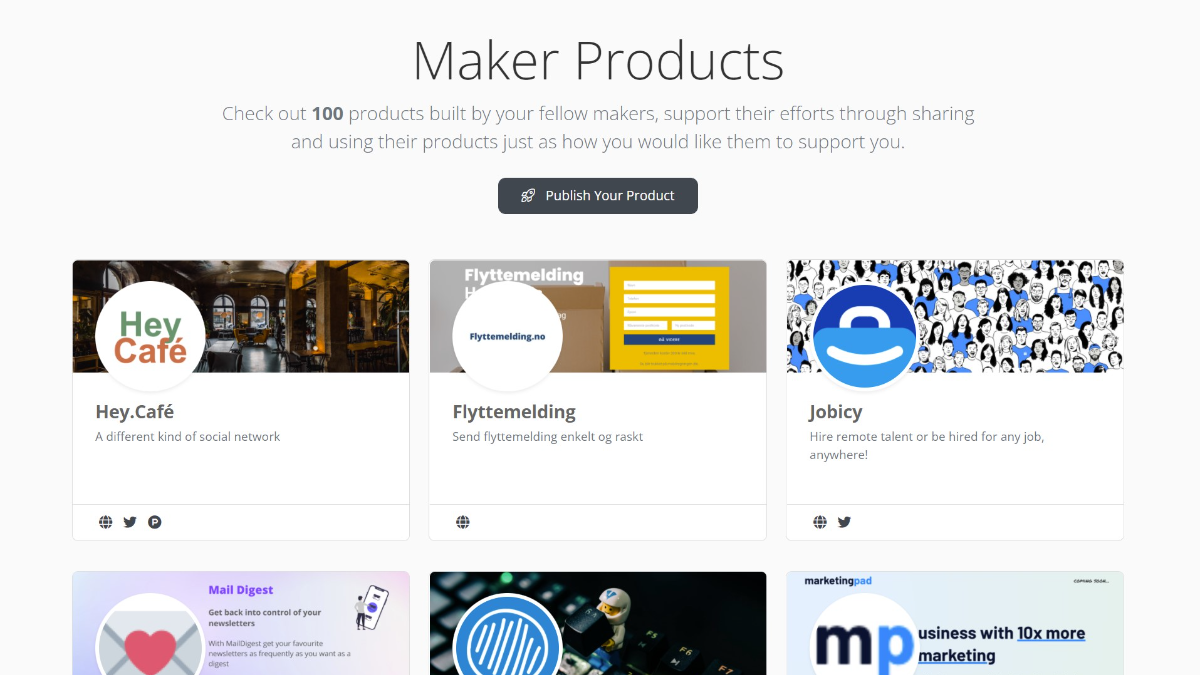Open Hey.Café Twitter icon

pyautogui.click(x=130, y=522)
